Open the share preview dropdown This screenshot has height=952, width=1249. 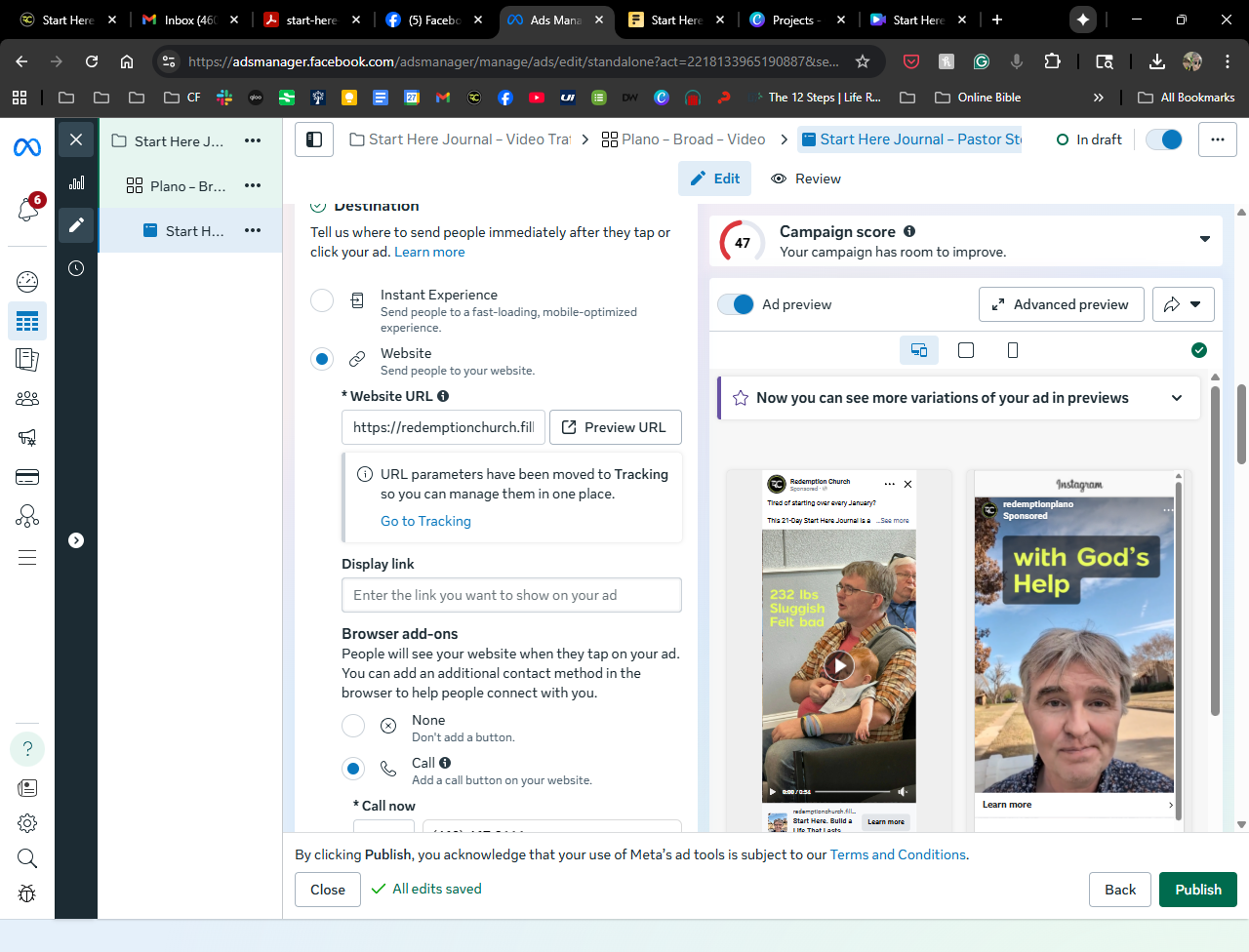point(1183,304)
